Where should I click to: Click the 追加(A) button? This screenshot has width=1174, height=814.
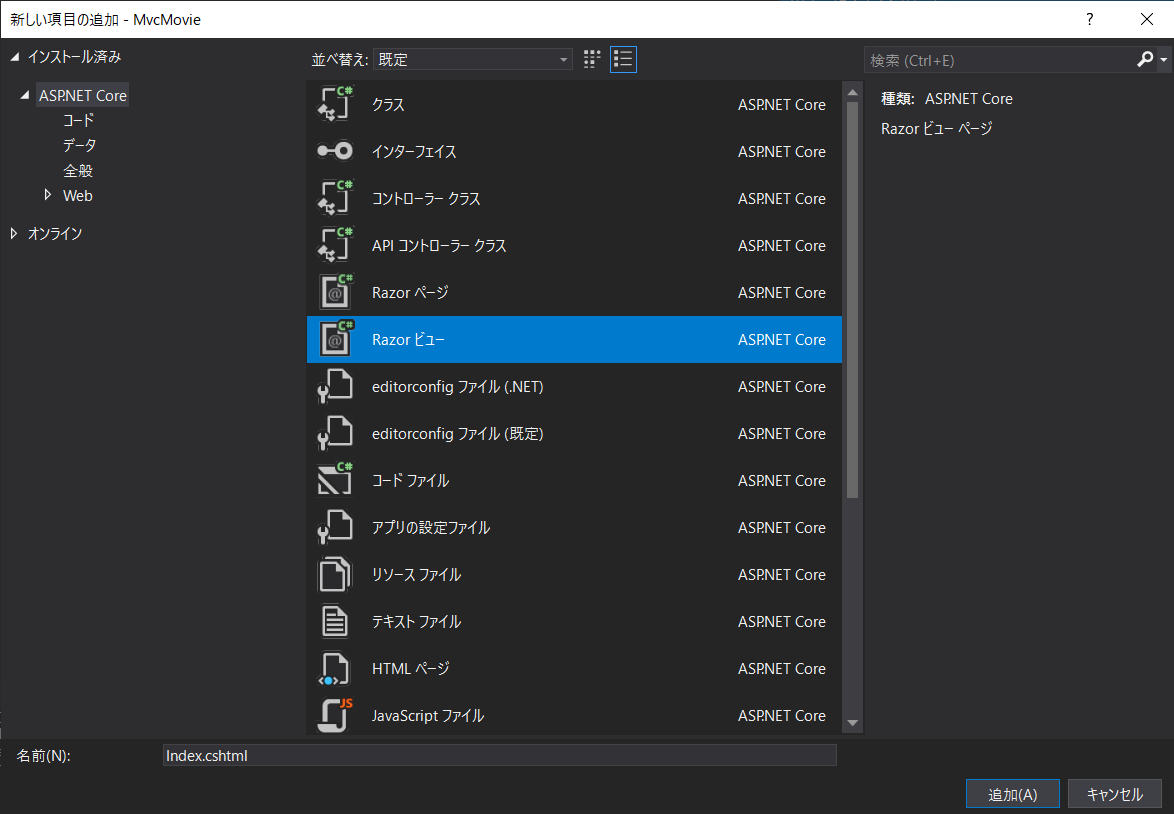click(x=1012, y=794)
